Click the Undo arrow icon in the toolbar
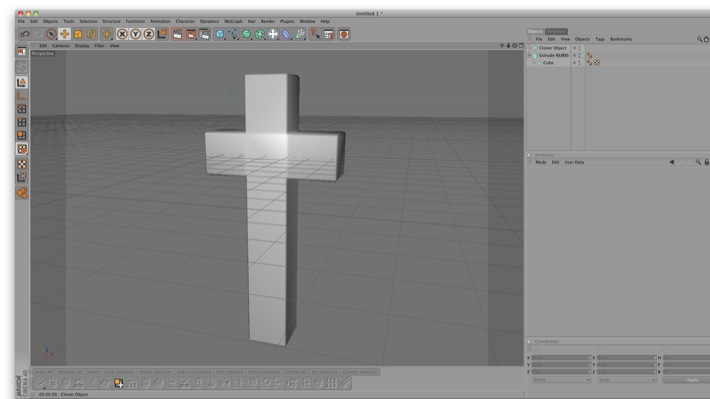 tap(24, 34)
